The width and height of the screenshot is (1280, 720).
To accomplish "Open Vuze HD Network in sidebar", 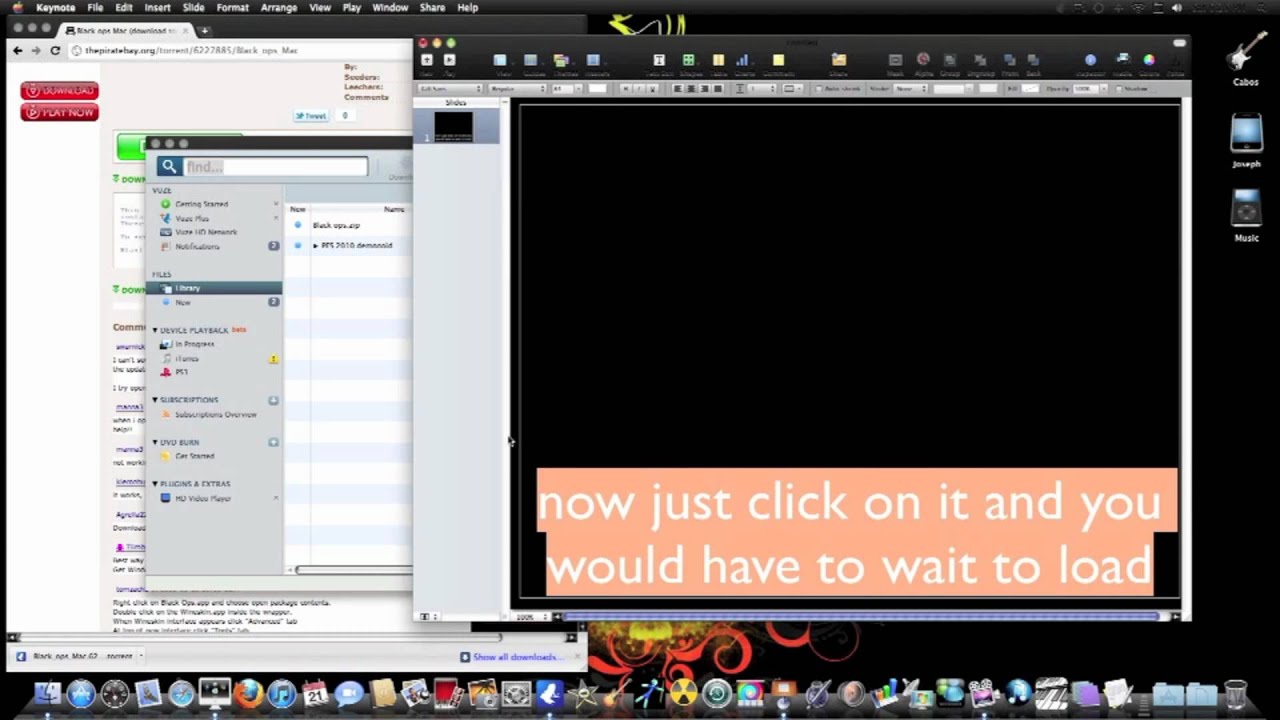I will [x=206, y=232].
